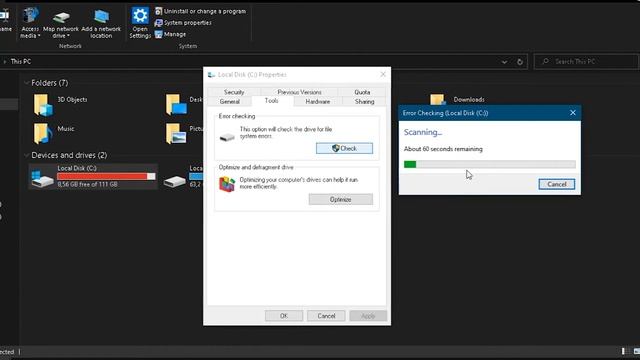Viewport: 640px width, 360px height.
Task: Select the Tools tab
Action: [x=271, y=101]
